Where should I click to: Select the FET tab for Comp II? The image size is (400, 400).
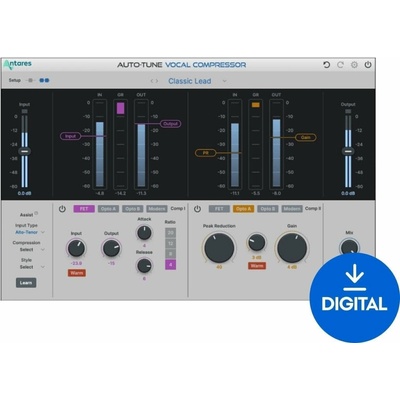(219, 209)
